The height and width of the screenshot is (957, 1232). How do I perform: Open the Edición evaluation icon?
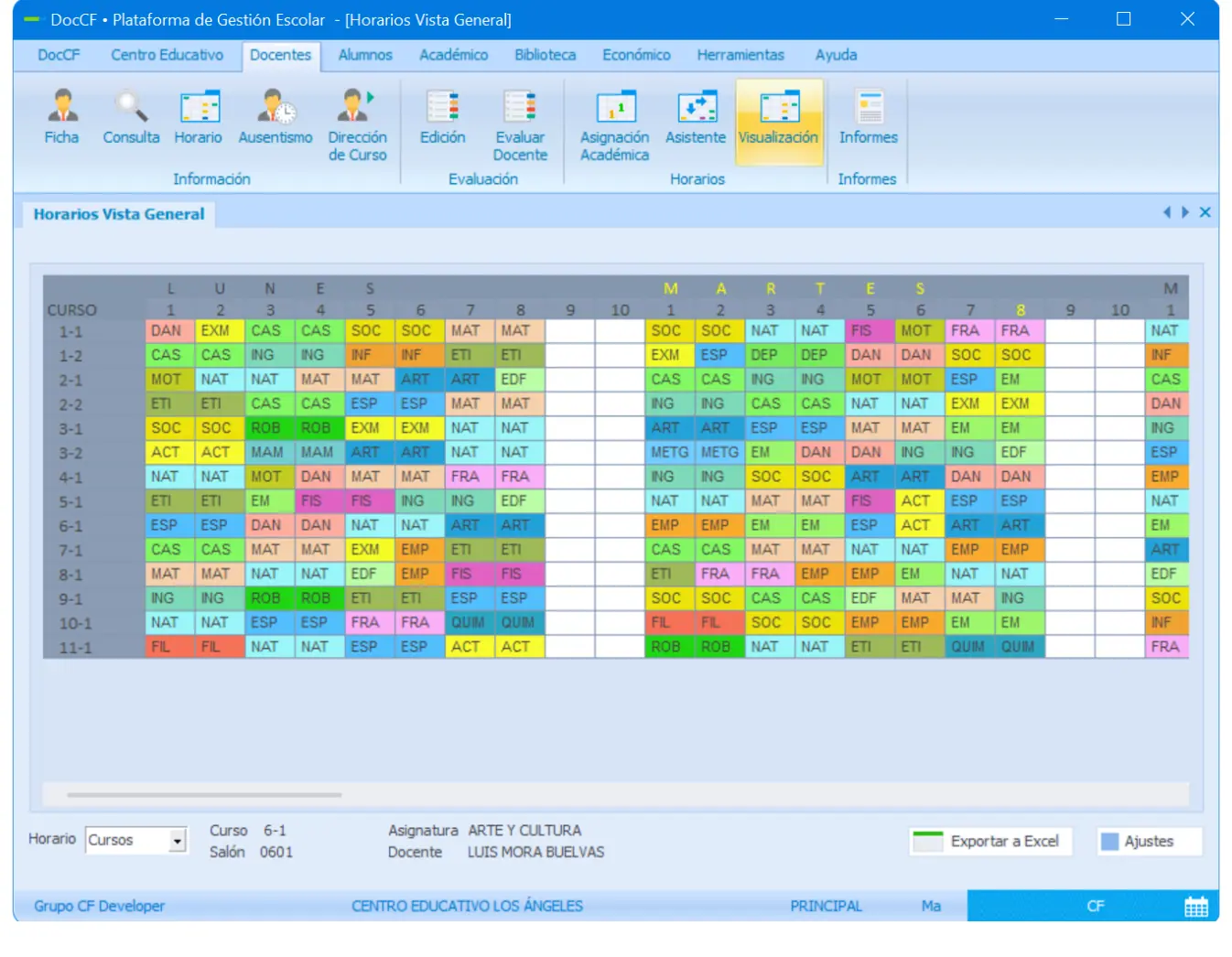coord(442,116)
